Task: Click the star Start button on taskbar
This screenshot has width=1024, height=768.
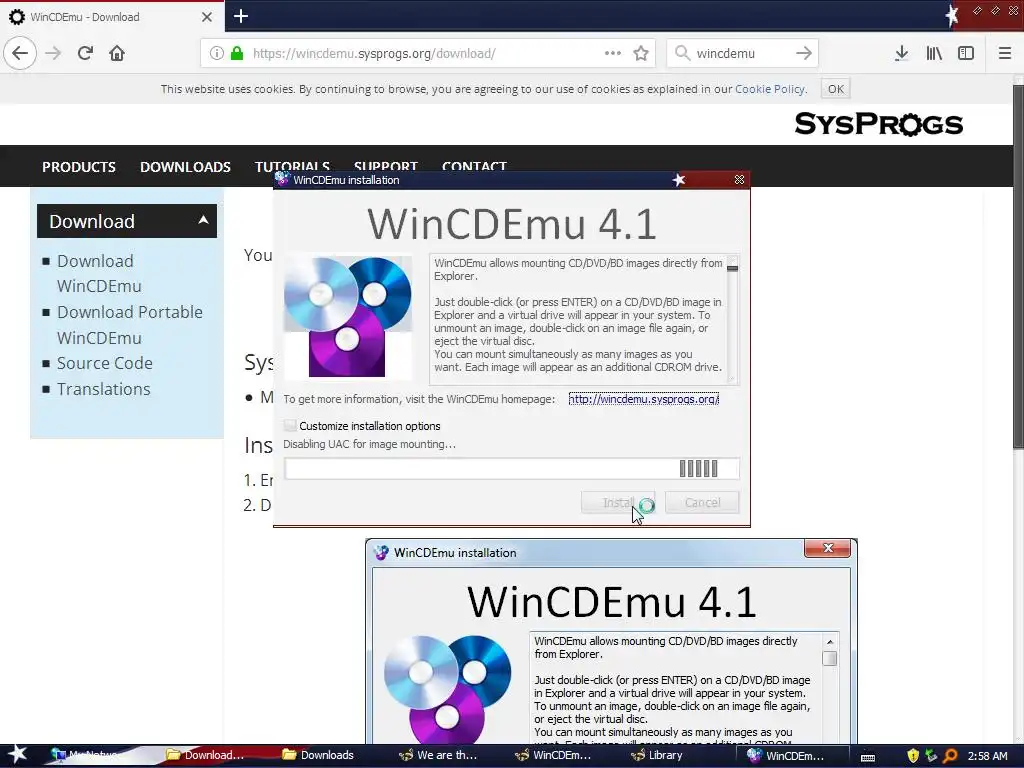Action: point(17,755)
